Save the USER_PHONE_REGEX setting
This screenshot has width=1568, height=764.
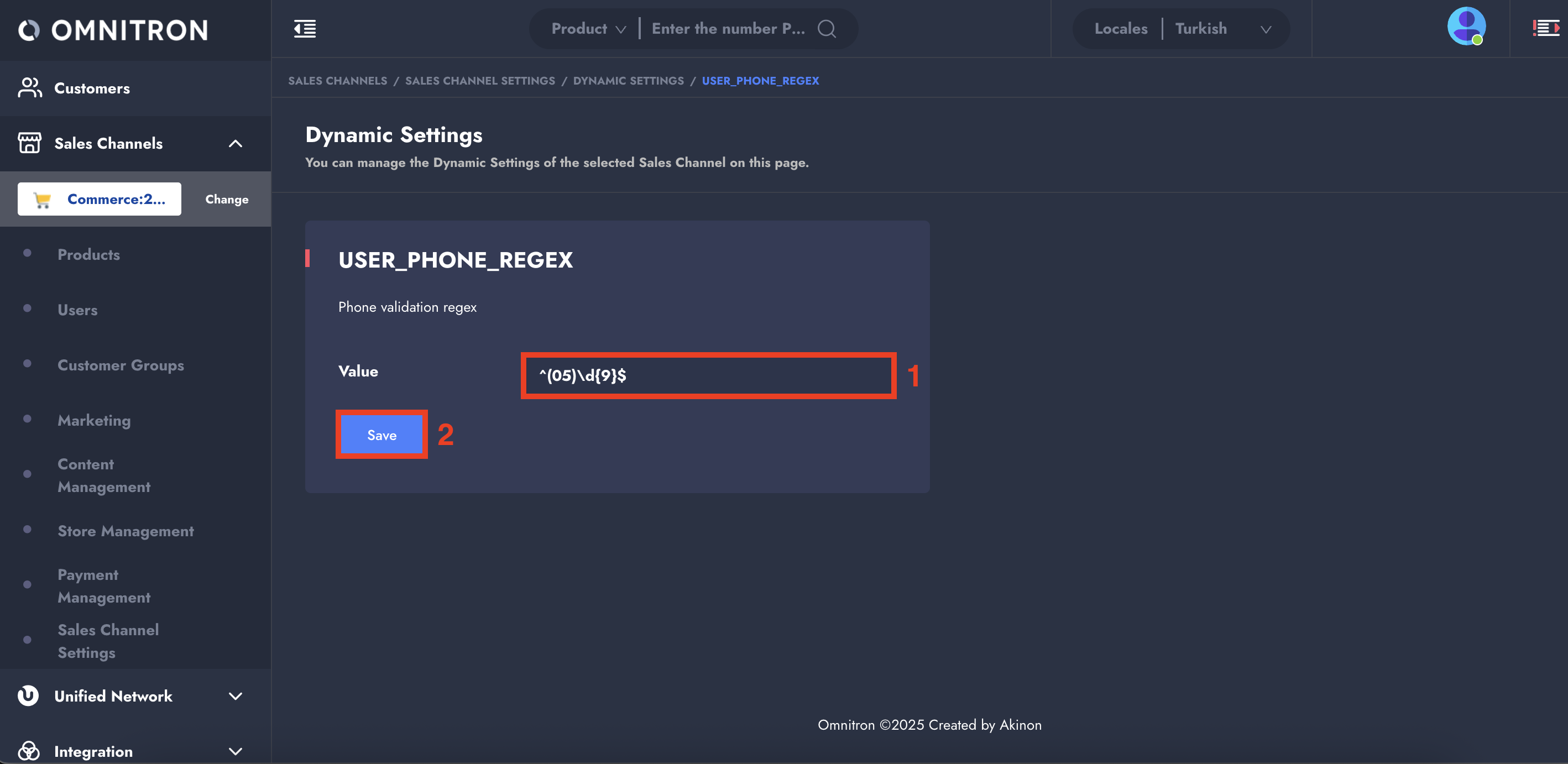(x=381, y=435)
